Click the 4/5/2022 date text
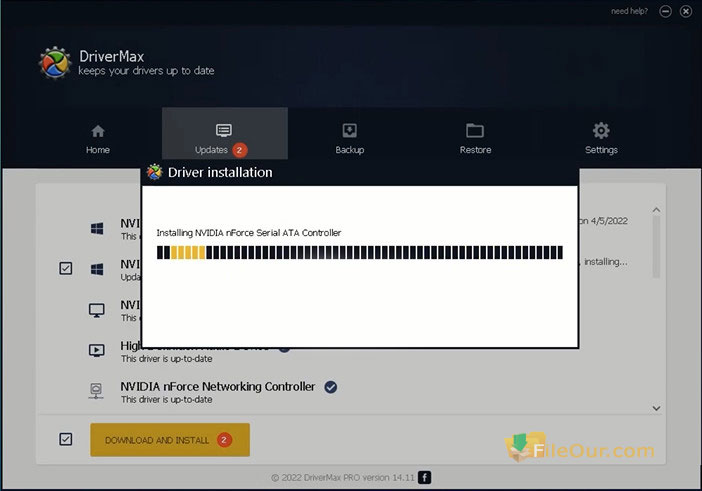 609,221
